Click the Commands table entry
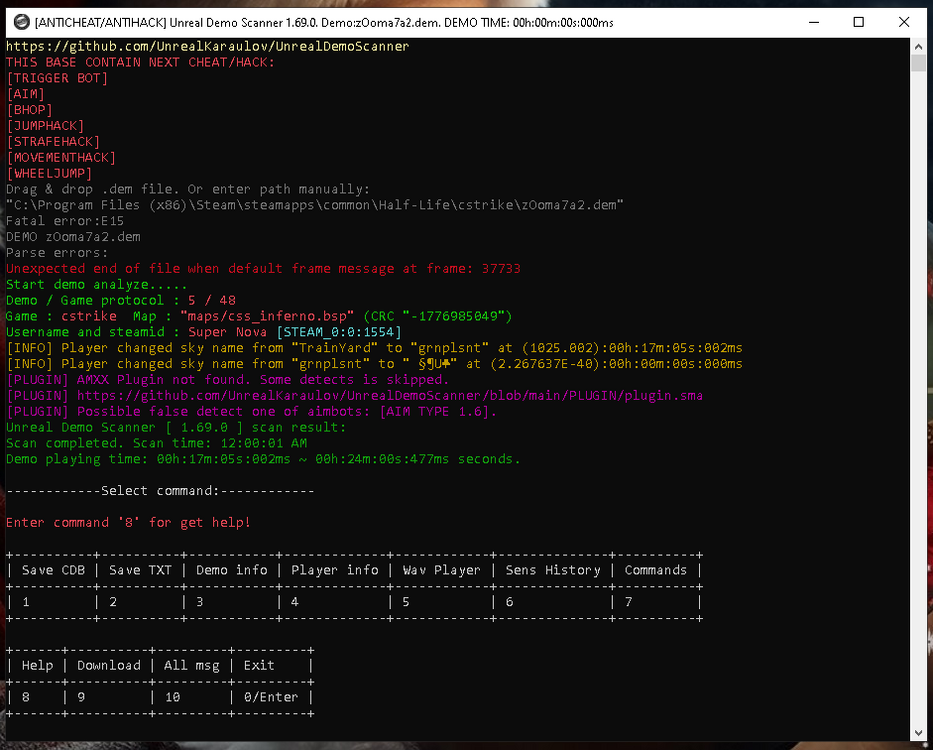Image resolution: width=933 pixels, height=750 pixels. point(655,570)
